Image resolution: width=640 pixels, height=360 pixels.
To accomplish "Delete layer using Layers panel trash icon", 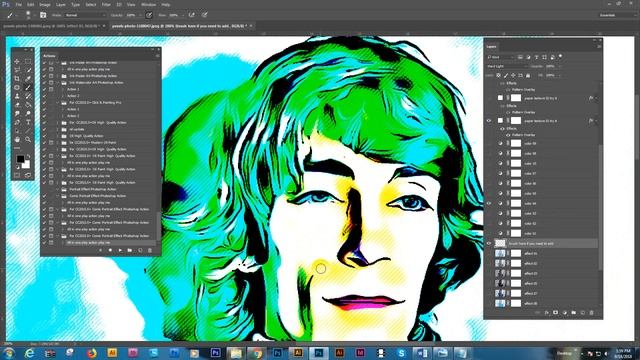I will click(x=591, y=313).
